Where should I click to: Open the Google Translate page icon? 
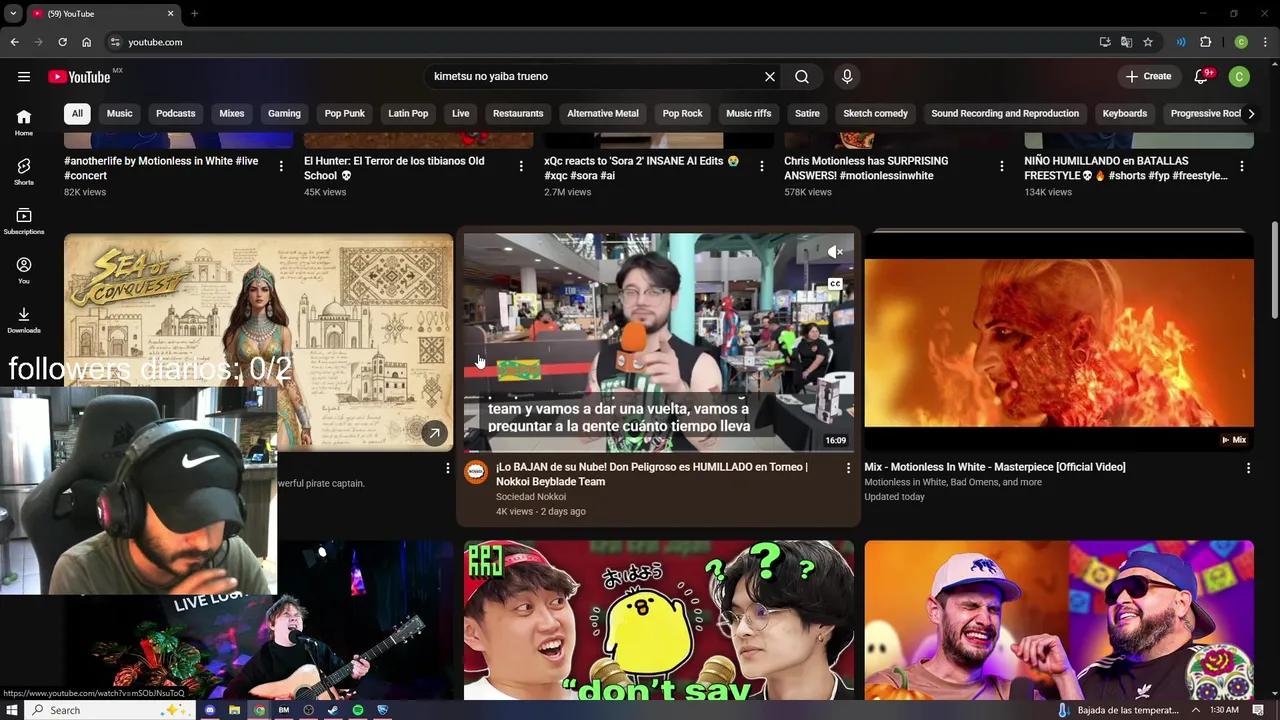pos(1126,42)
